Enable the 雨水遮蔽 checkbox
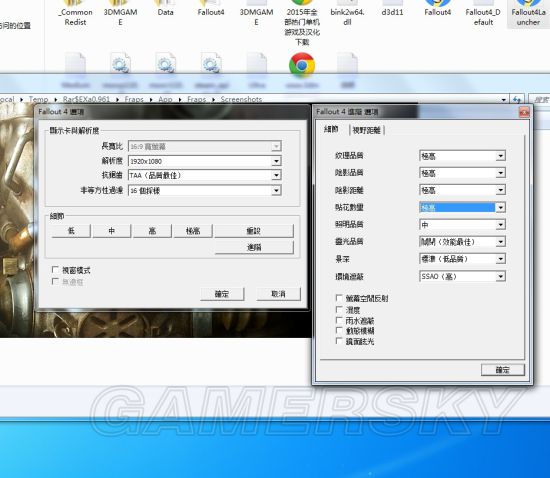This screenshot has height=478, width=550. (339, 320)
